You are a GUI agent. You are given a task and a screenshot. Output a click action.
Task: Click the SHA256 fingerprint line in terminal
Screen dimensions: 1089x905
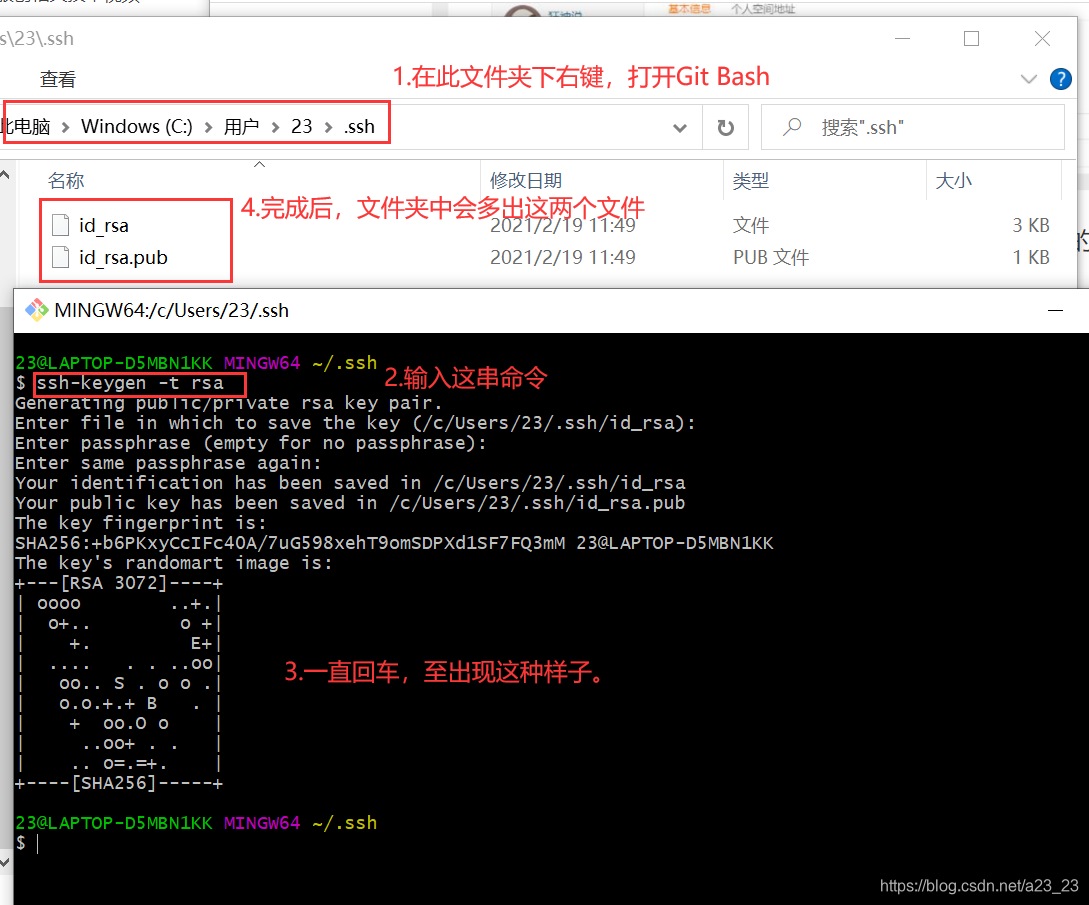pos(394,543)
